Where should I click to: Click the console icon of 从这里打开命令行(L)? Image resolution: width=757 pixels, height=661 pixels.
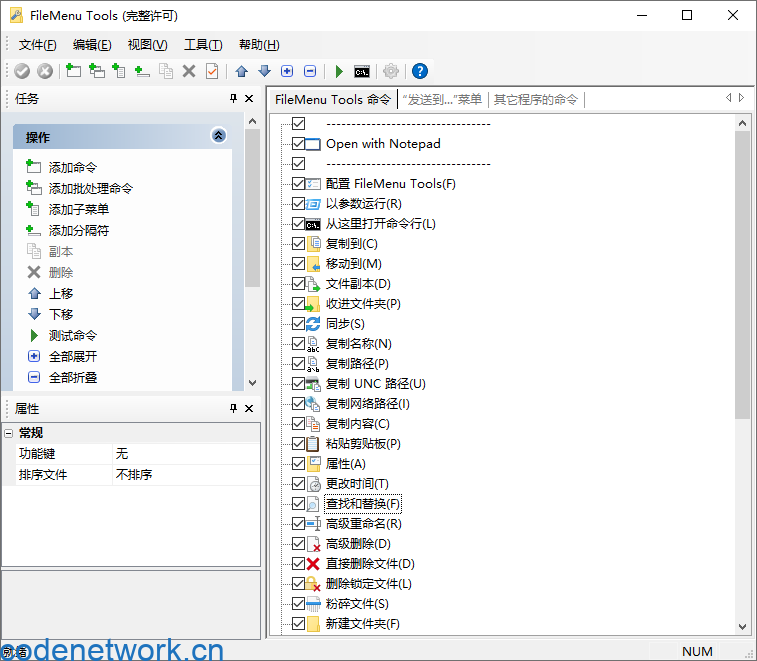[313, 224]
